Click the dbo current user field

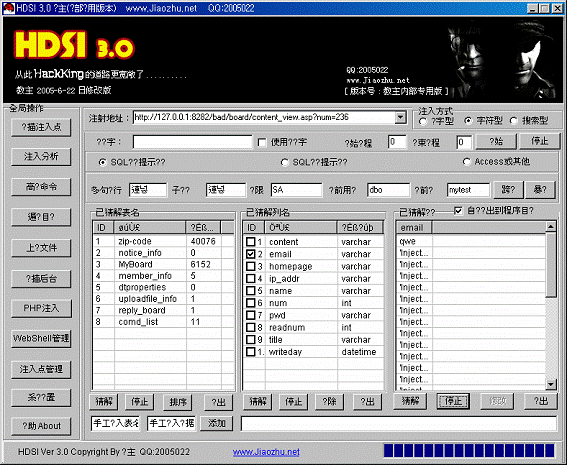tap(388, 190)
